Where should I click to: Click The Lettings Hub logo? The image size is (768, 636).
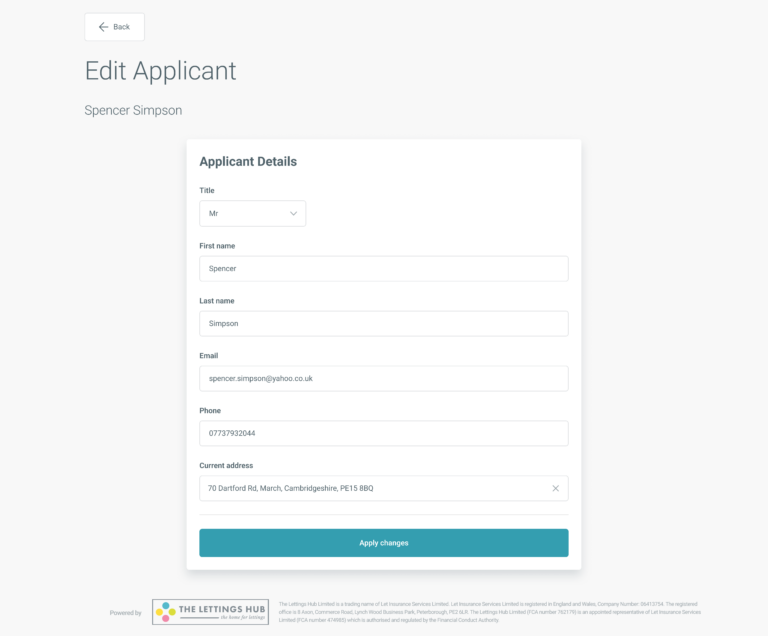(x=210, y=612)
